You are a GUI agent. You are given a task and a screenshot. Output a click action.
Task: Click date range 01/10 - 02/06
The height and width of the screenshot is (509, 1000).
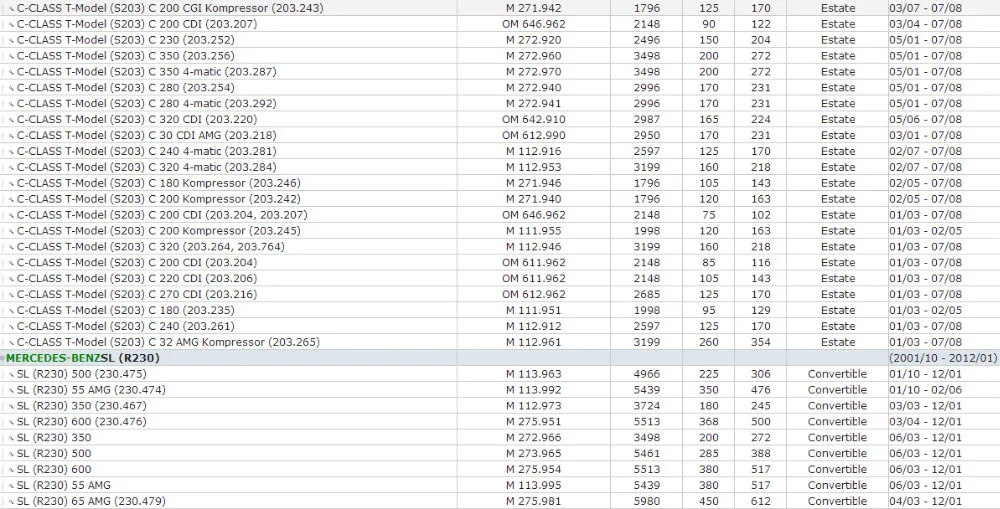click(925, 390)
